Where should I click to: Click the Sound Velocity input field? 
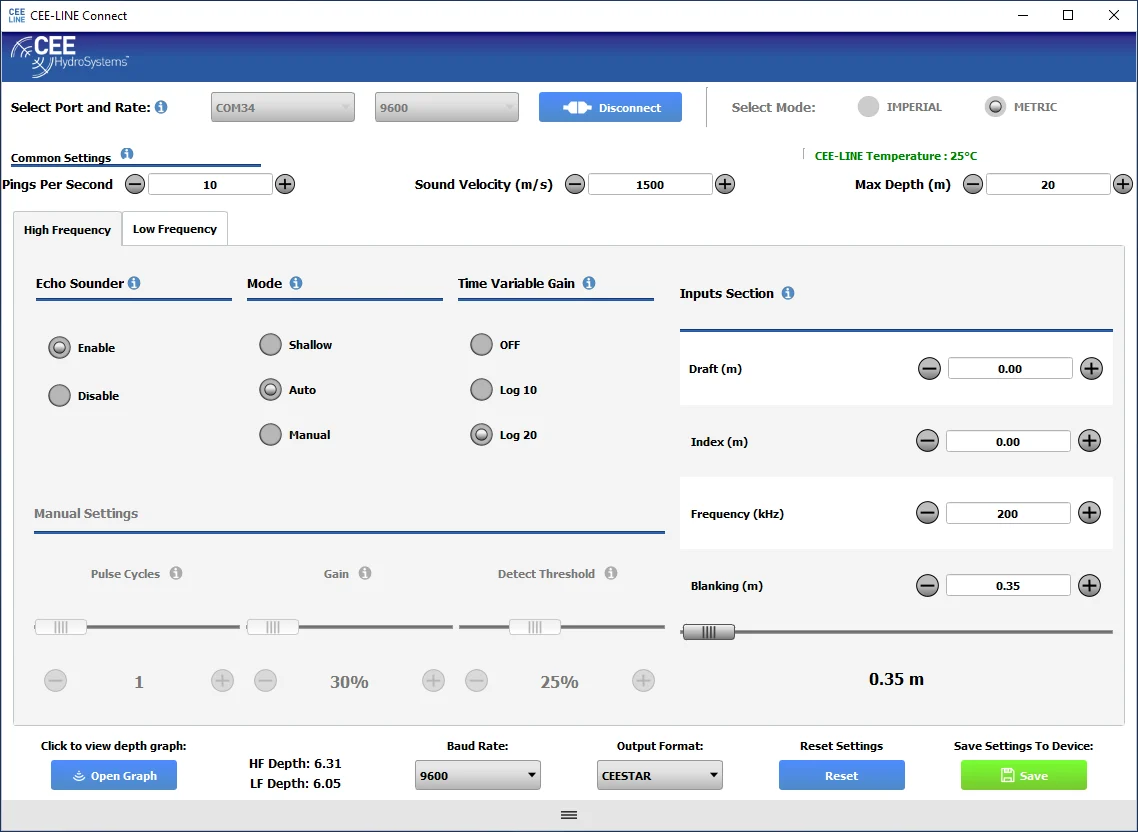point(650,184)
